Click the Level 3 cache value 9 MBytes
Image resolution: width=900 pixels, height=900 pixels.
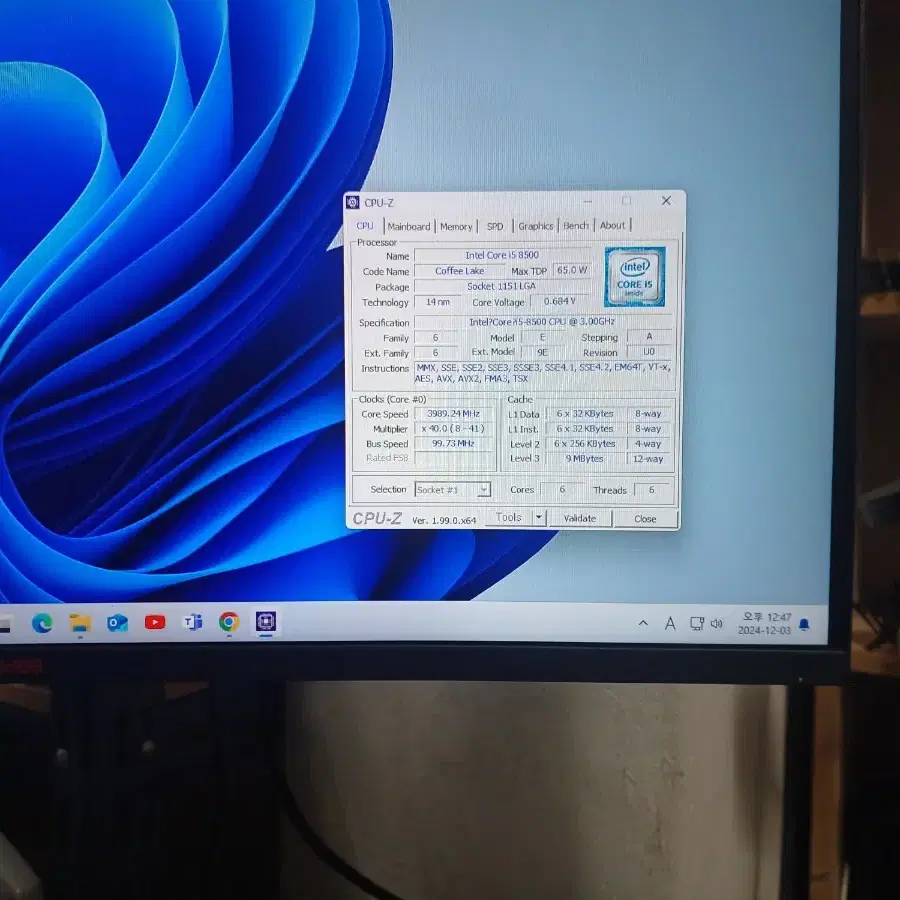584,459
